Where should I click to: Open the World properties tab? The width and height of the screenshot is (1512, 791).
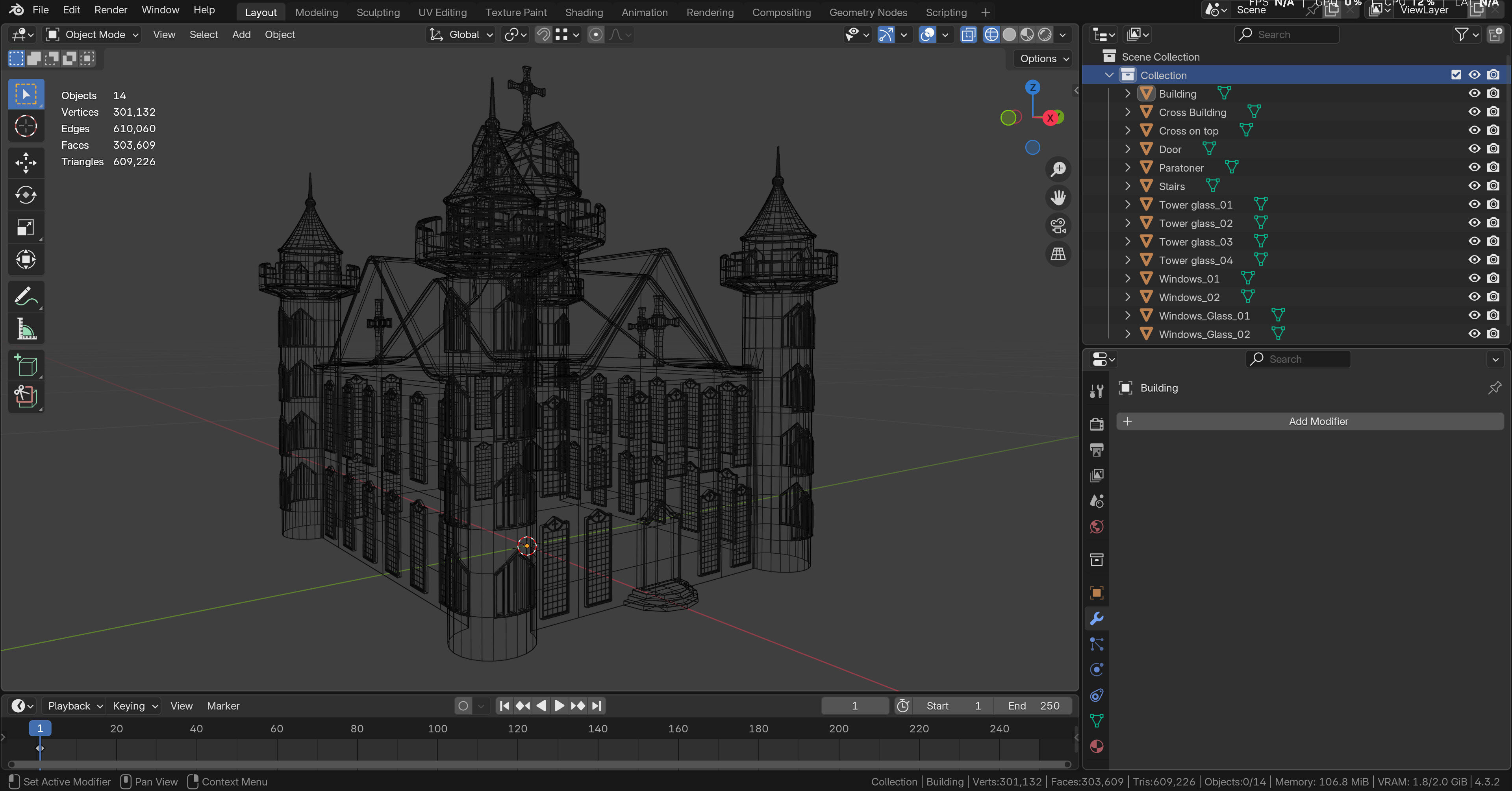[1097, 527]
